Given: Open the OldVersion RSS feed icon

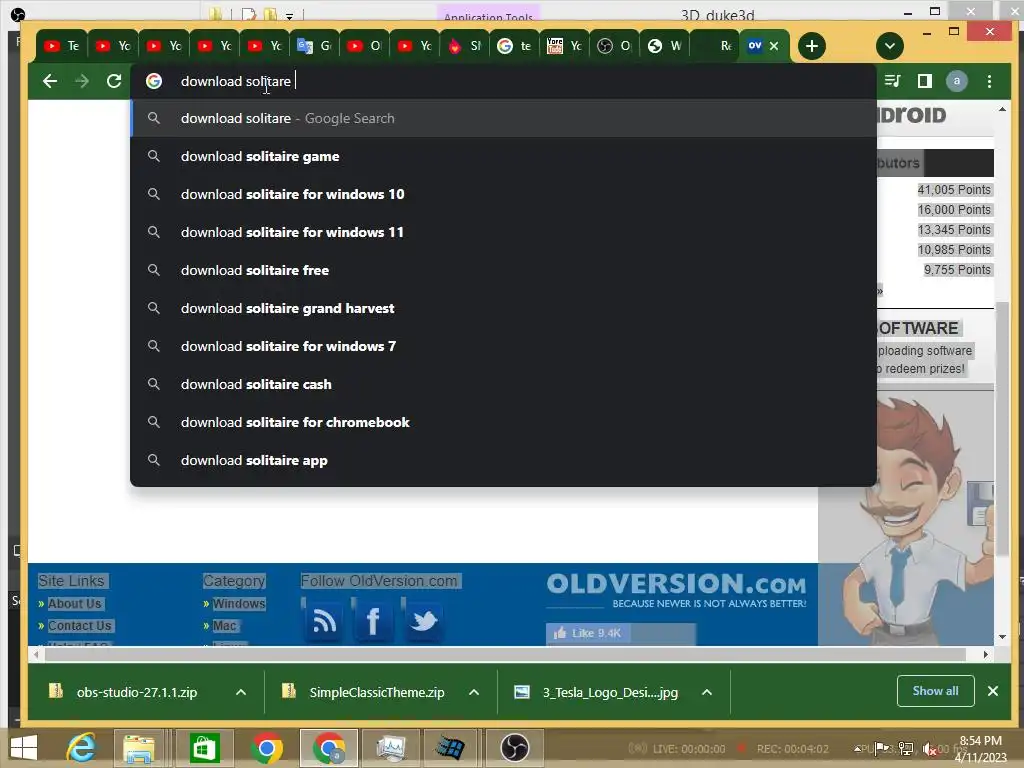Looking at the screenshot, I should pyautogui.click(x=324, y=620).
